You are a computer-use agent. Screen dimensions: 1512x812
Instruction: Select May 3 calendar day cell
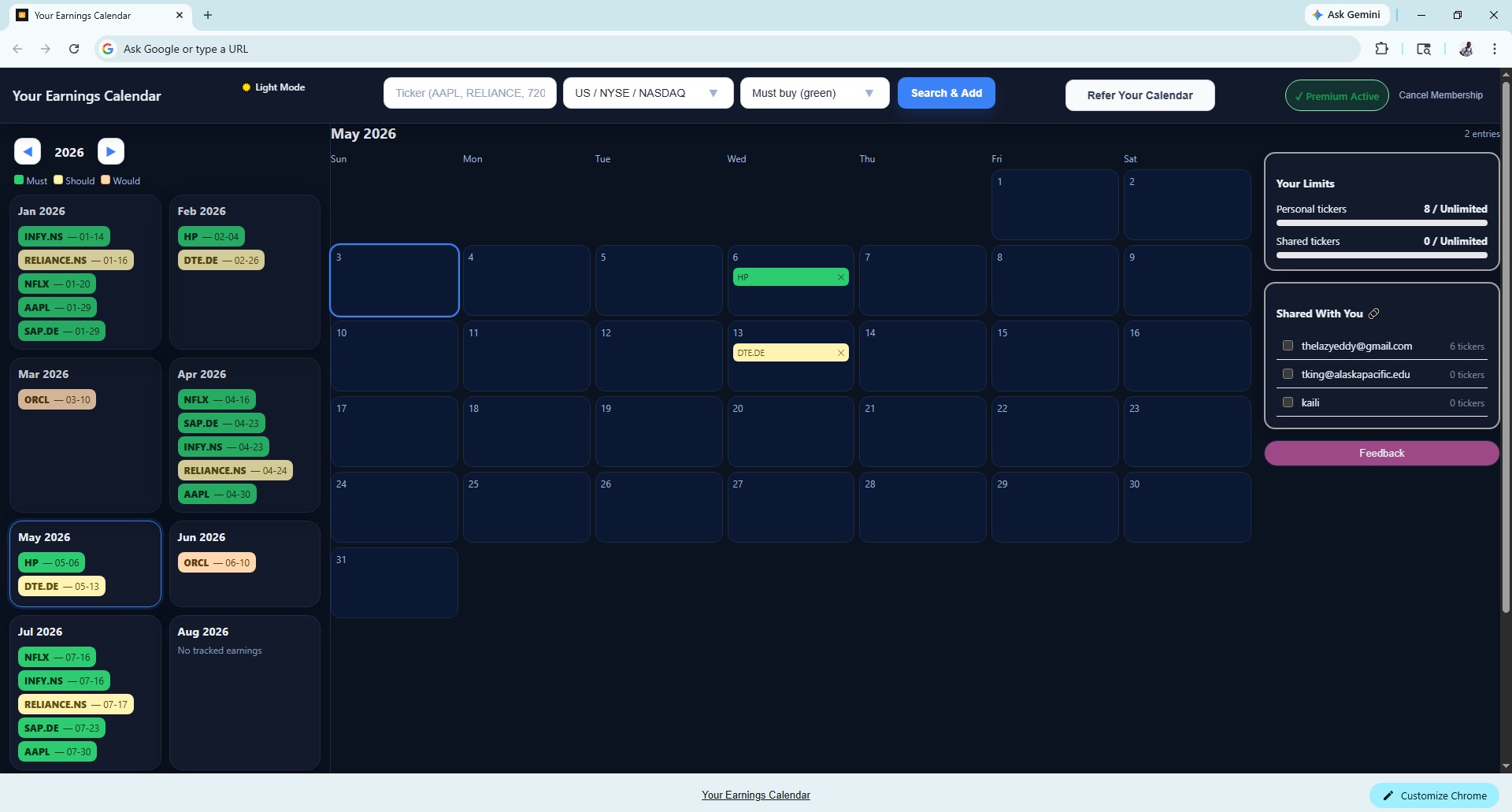pyautogui.click(x=395, y=280)
